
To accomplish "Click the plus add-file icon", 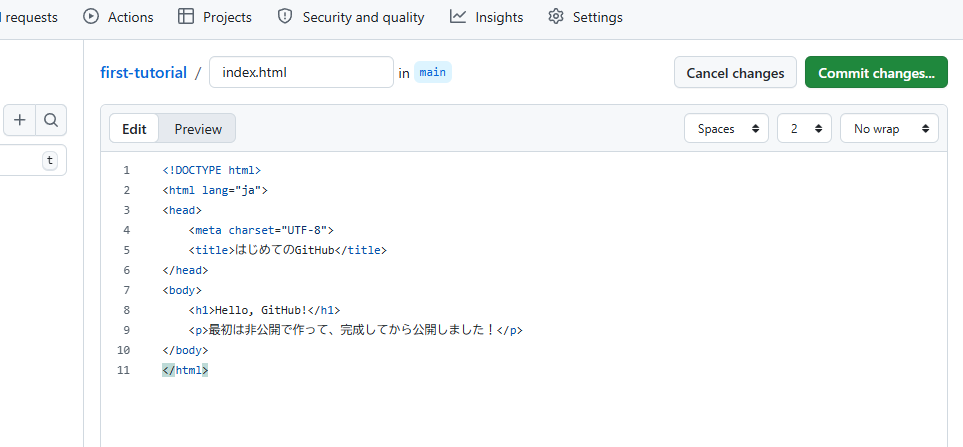I will pyautogui.click(x=20, y=121).
